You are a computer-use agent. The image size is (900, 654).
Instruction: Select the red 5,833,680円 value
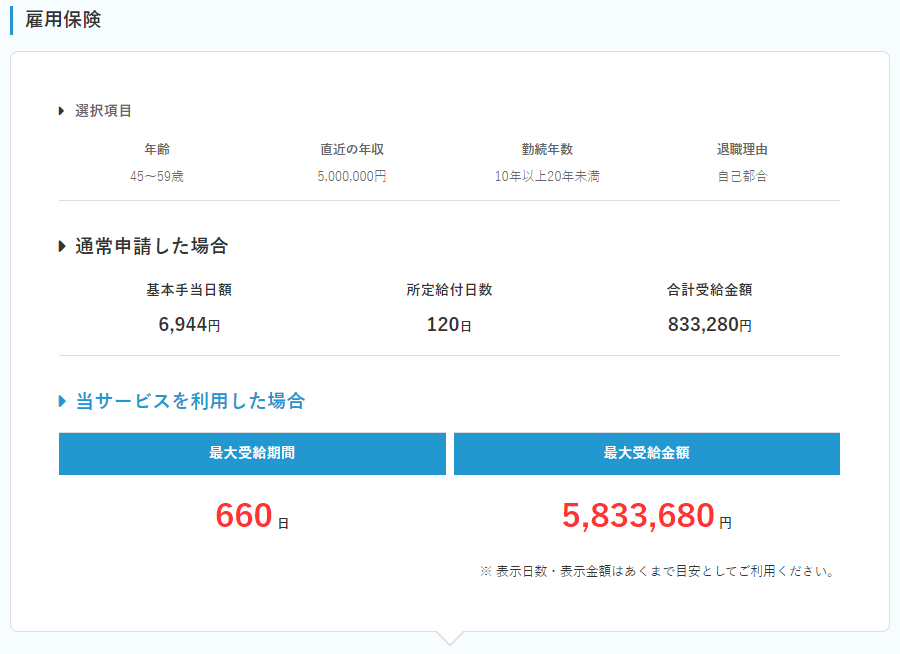tap(647, 515)
